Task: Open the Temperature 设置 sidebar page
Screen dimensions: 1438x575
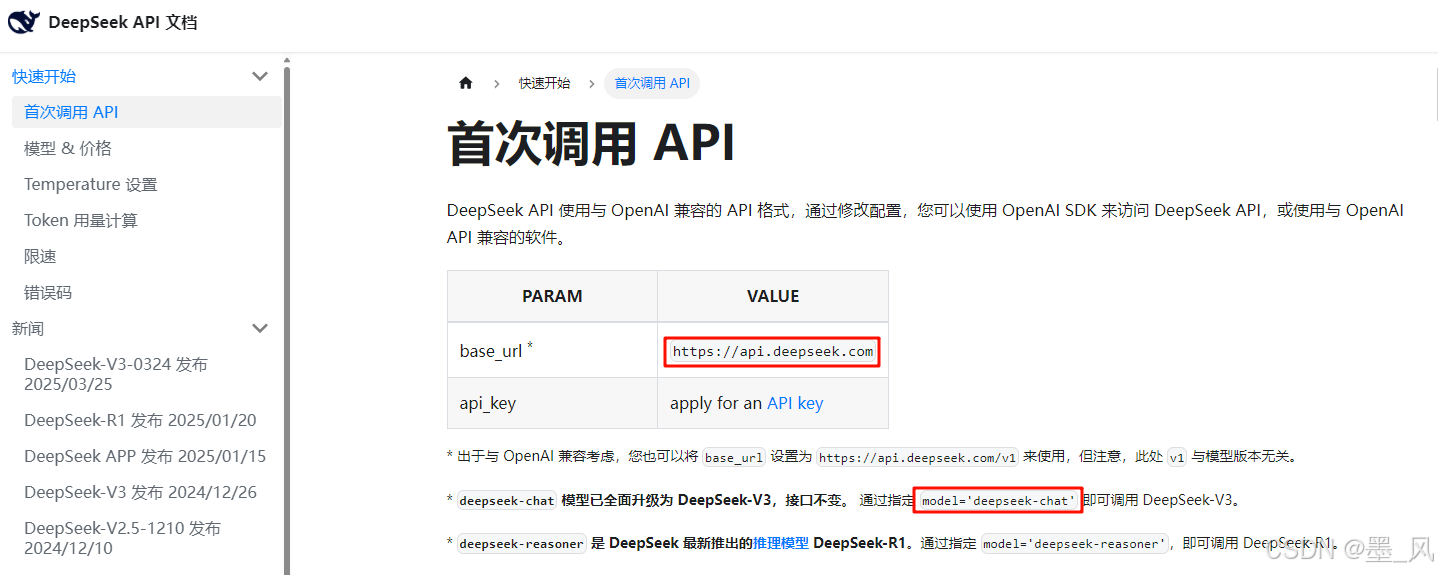Action: 91,184
